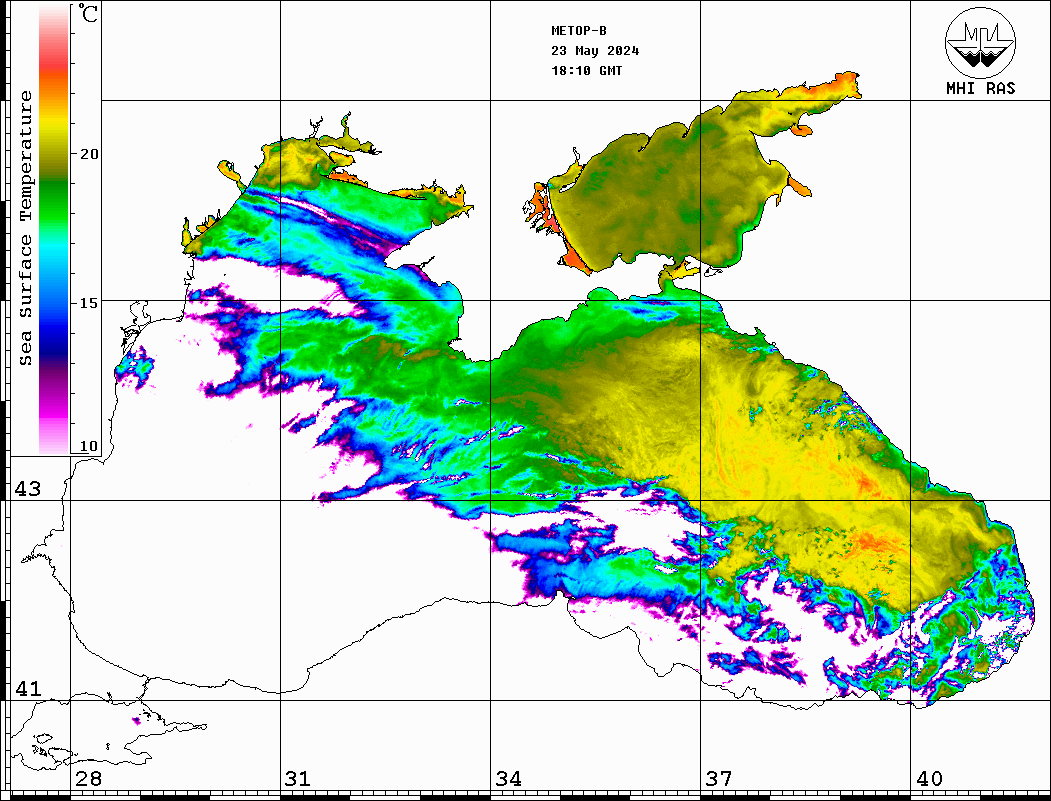Click the temperature color scale bar

54,230
